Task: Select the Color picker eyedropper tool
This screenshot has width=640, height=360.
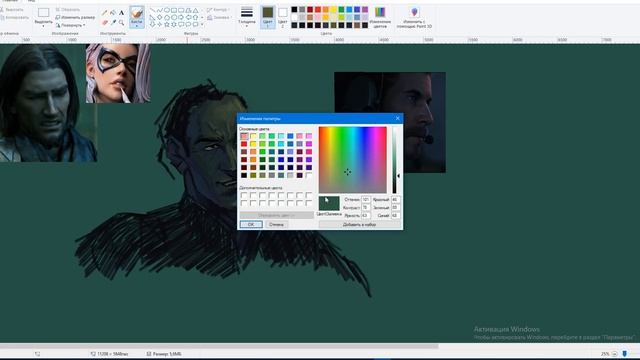Action: pos(113,22)
